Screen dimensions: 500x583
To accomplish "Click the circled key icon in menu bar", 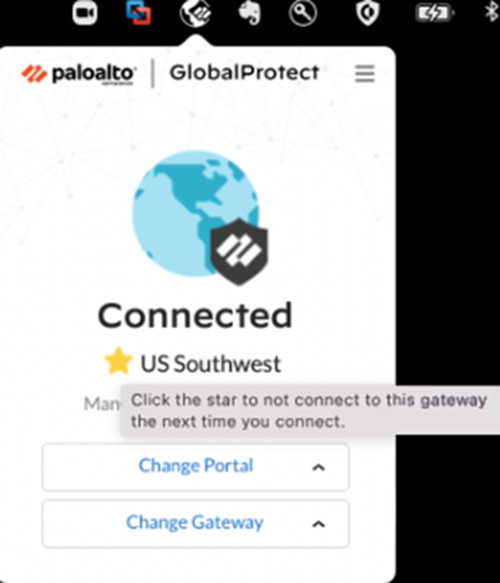I will 303,13.
